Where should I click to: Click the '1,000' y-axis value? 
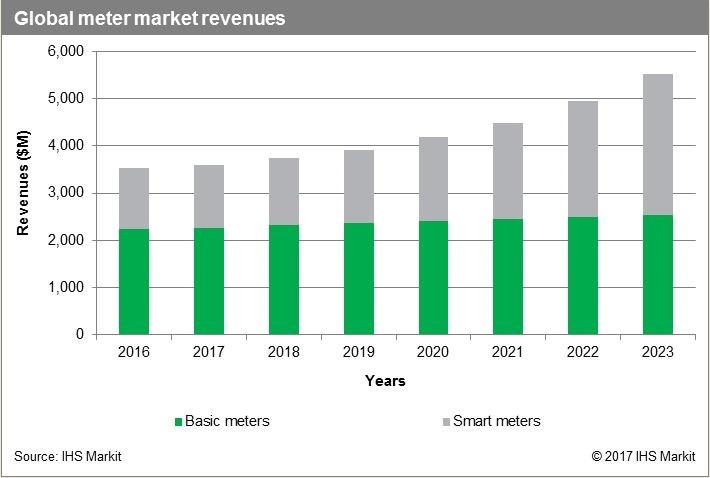click(66, 287)
